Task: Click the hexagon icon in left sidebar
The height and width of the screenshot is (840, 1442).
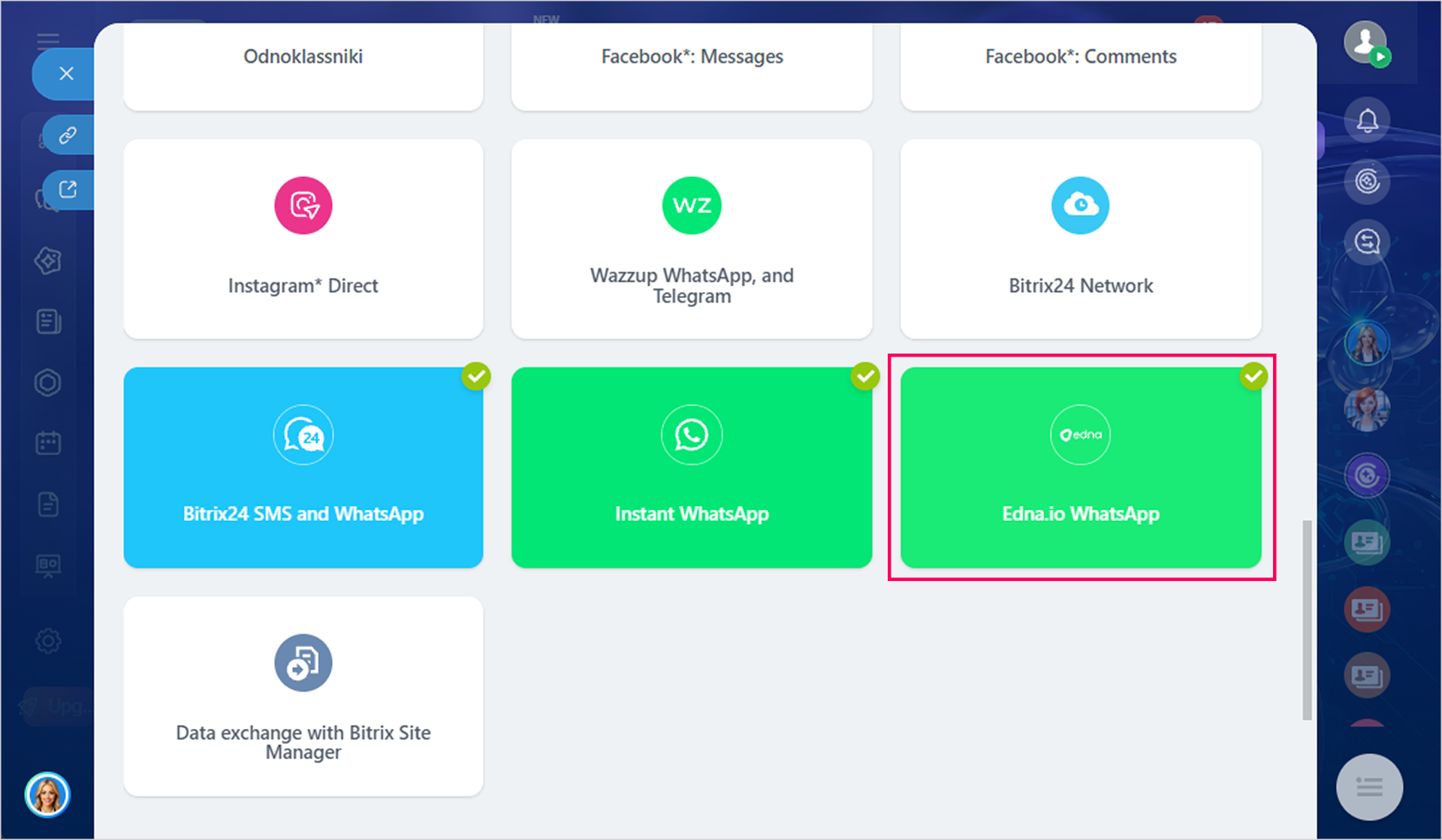Action: pos(48,383)
